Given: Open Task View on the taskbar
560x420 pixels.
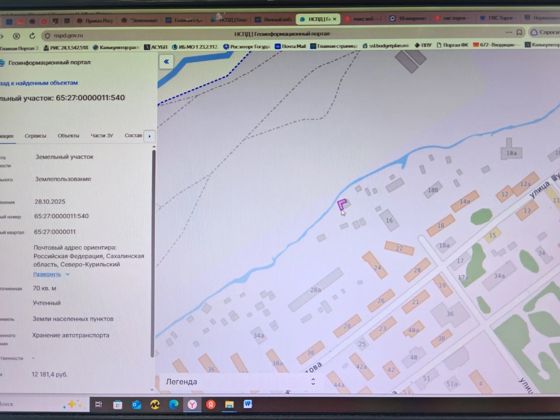Looking at the screenshot, I should coord(99,404).
